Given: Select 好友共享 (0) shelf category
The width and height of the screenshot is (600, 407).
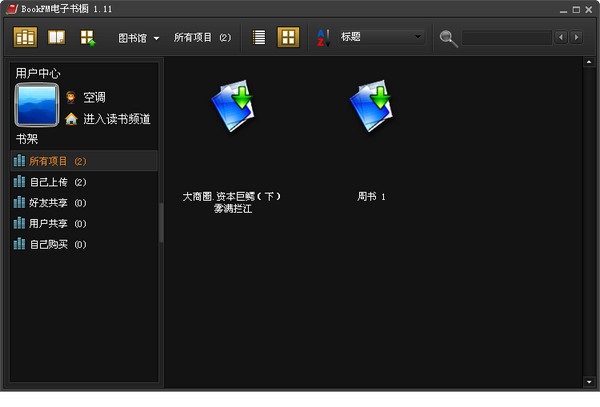Looking at the screenshot, I should pyautogui.click(x=84, y=202).
